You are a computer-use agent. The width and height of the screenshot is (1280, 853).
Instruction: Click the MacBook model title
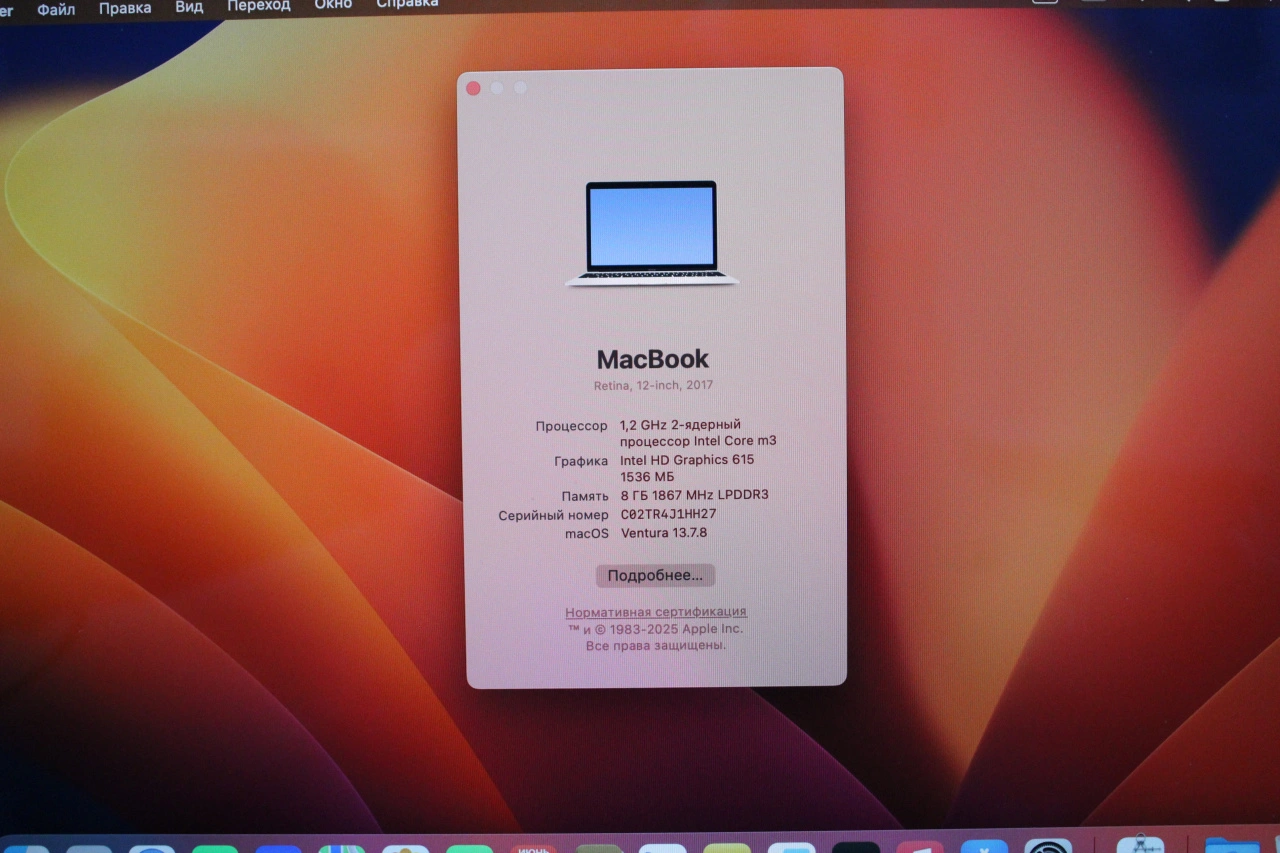click(653, 359)
